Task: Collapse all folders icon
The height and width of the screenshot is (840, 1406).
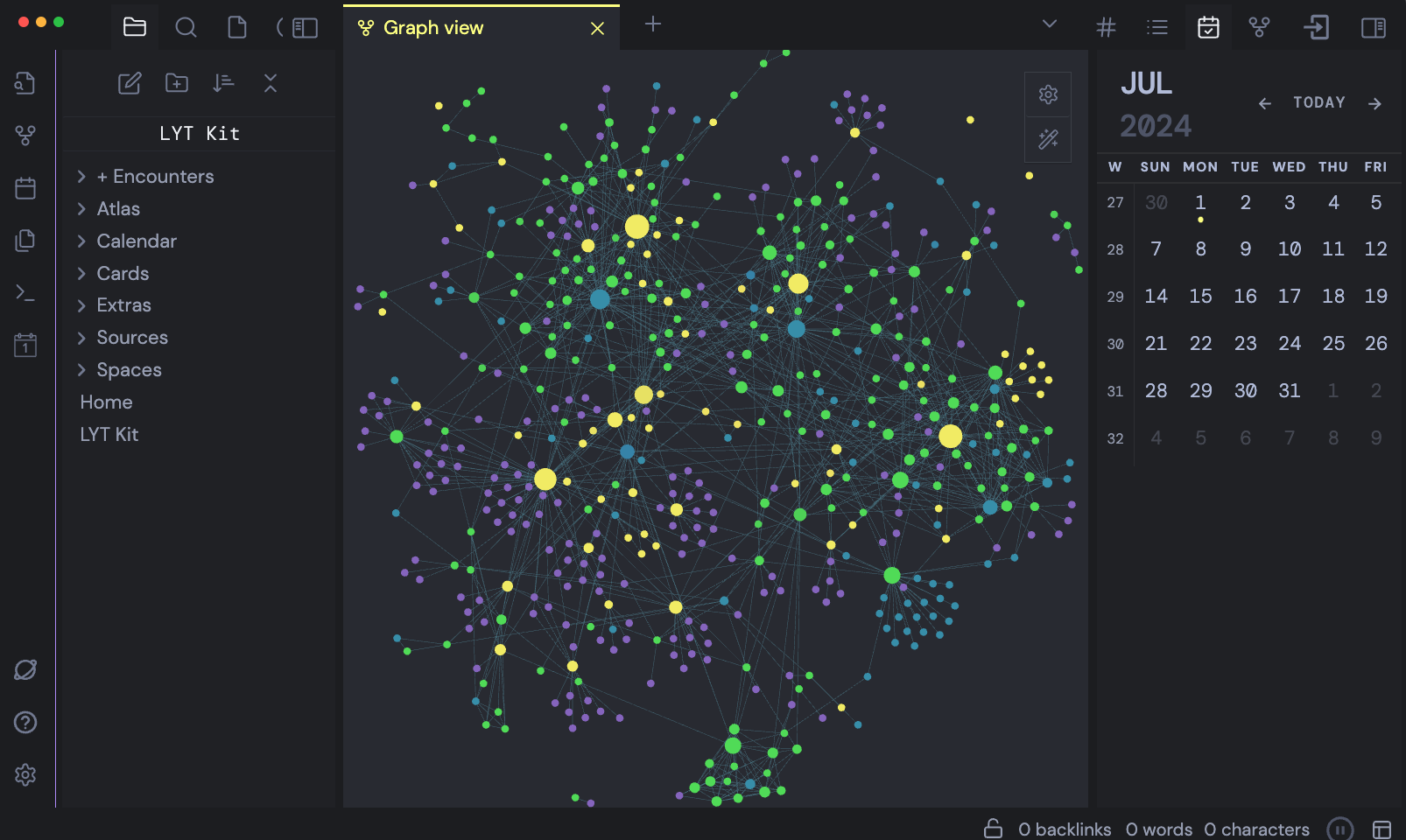Action: coord(271,83)
